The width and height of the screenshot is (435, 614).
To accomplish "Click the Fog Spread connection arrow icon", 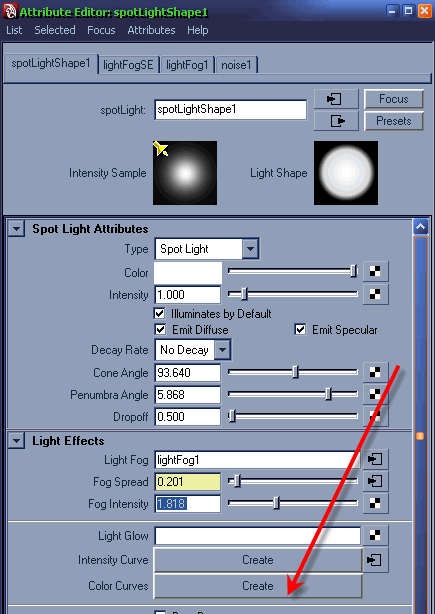I will 375,481.
